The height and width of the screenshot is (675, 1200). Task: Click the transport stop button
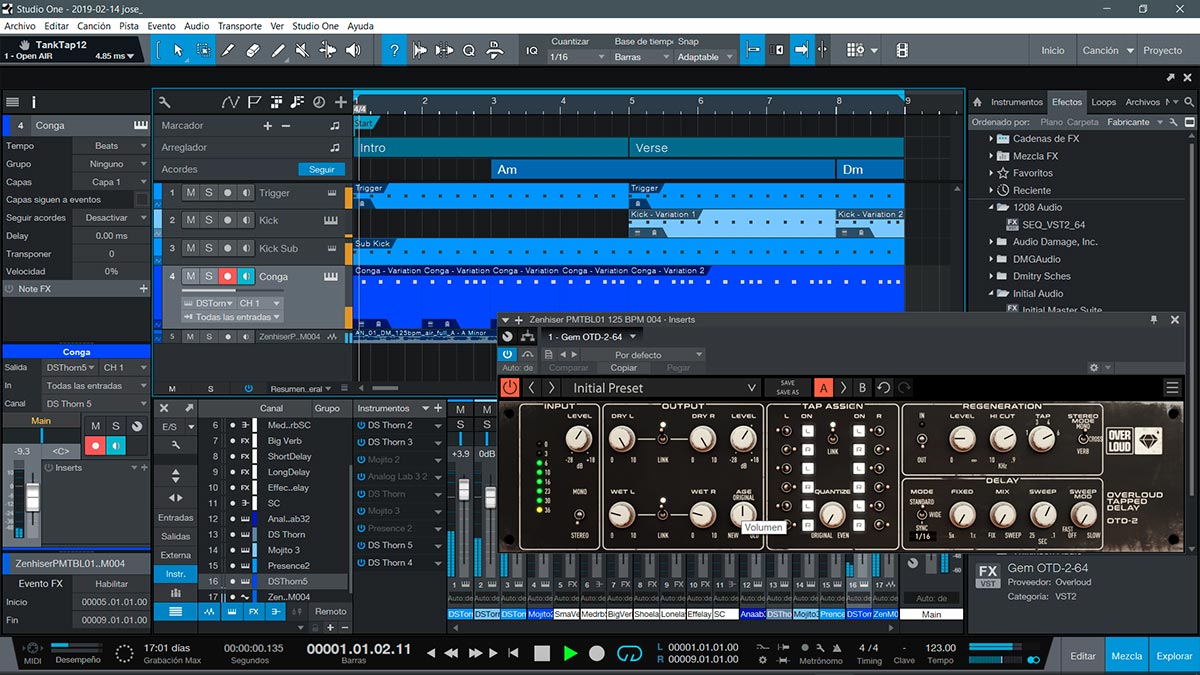(542, 653)
